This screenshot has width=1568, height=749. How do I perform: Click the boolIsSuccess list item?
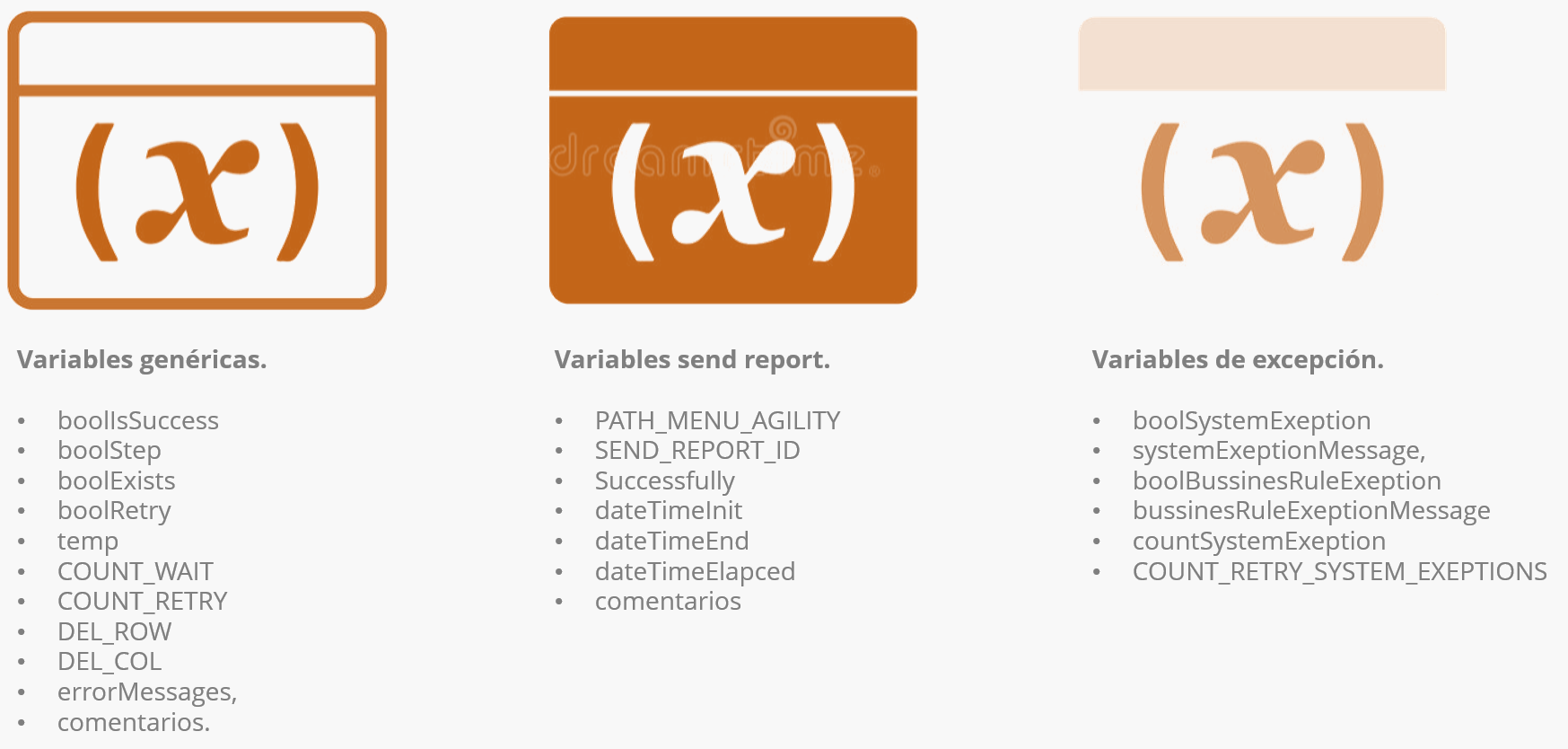click(138, 420)
